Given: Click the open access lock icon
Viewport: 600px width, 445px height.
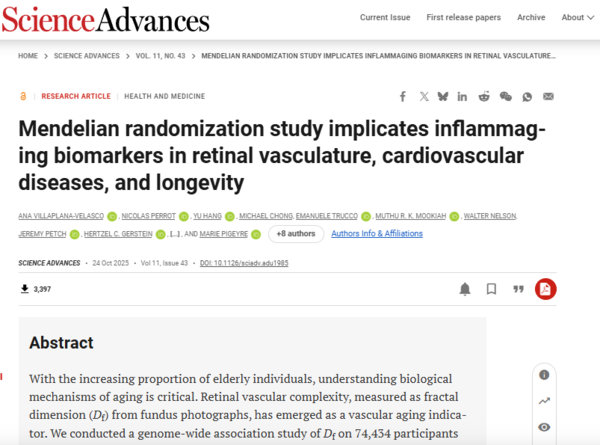Looking at the screenshot, I should 22,96.
